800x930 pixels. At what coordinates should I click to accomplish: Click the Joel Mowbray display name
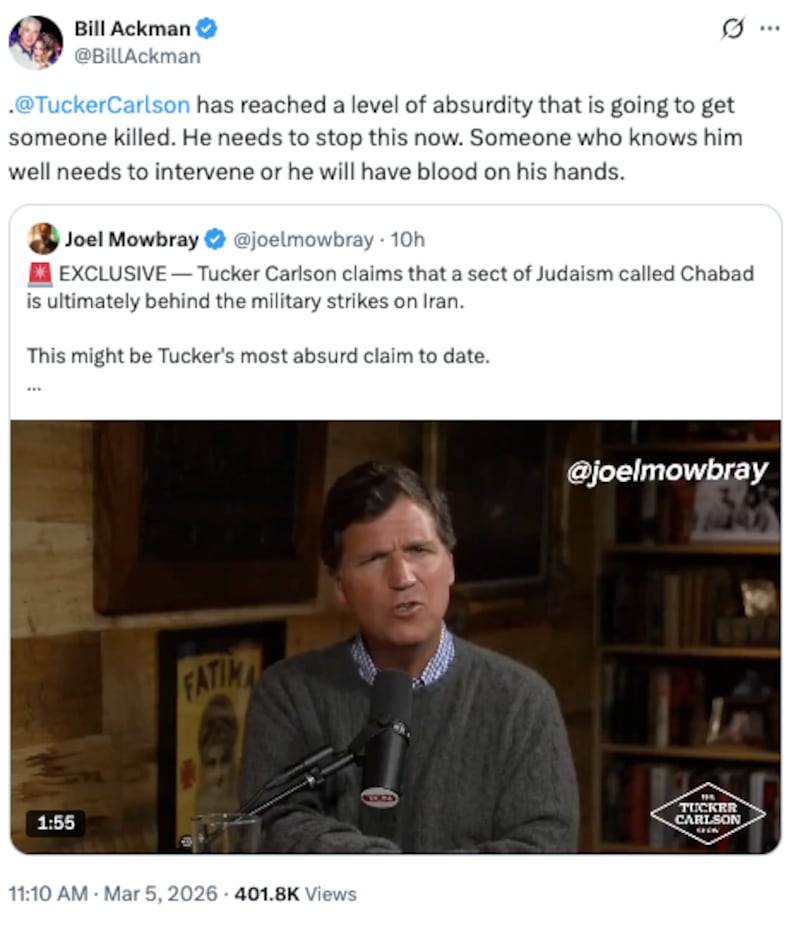tap(131, 239)
